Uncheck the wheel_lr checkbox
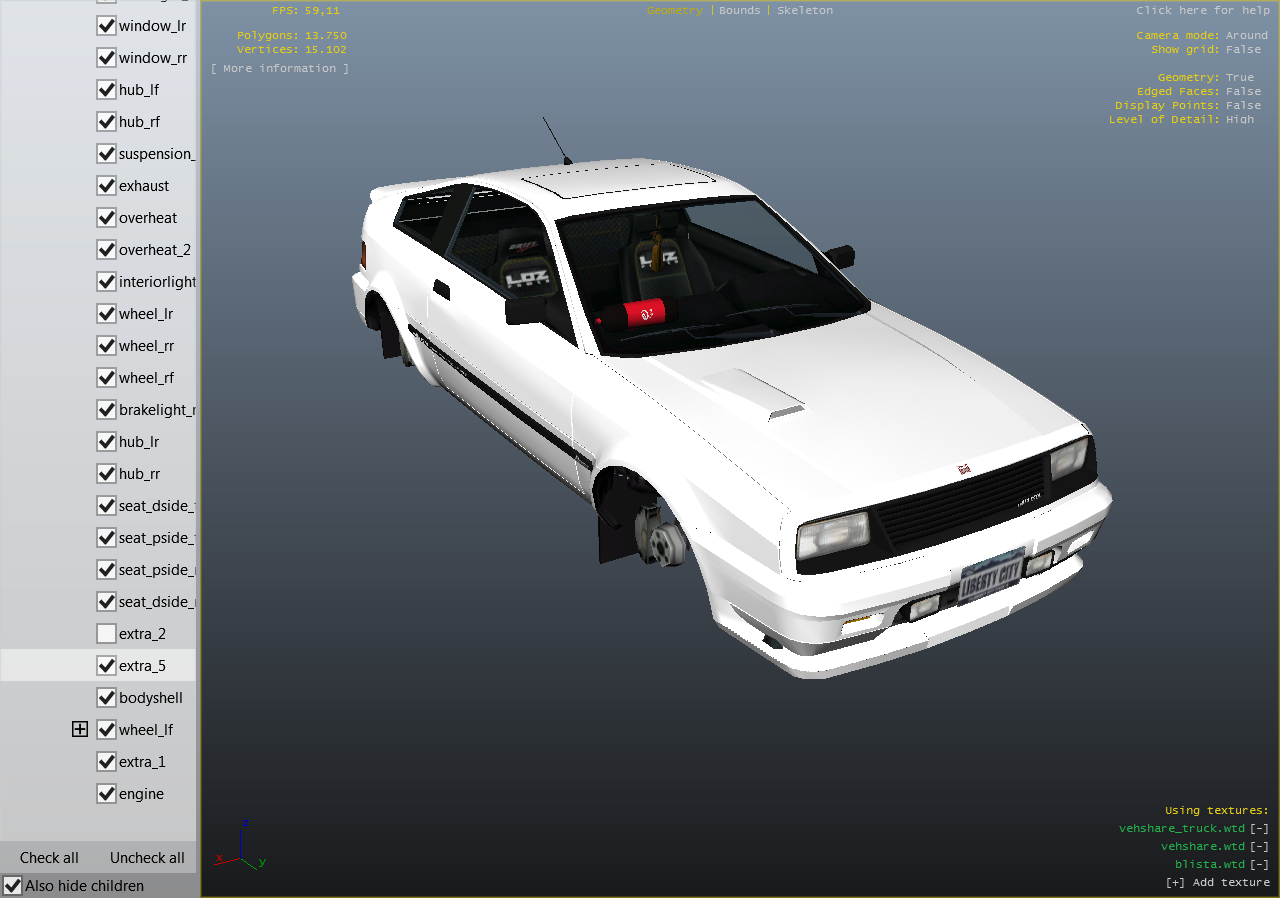 pyautogui.click(x=107, y=314)
